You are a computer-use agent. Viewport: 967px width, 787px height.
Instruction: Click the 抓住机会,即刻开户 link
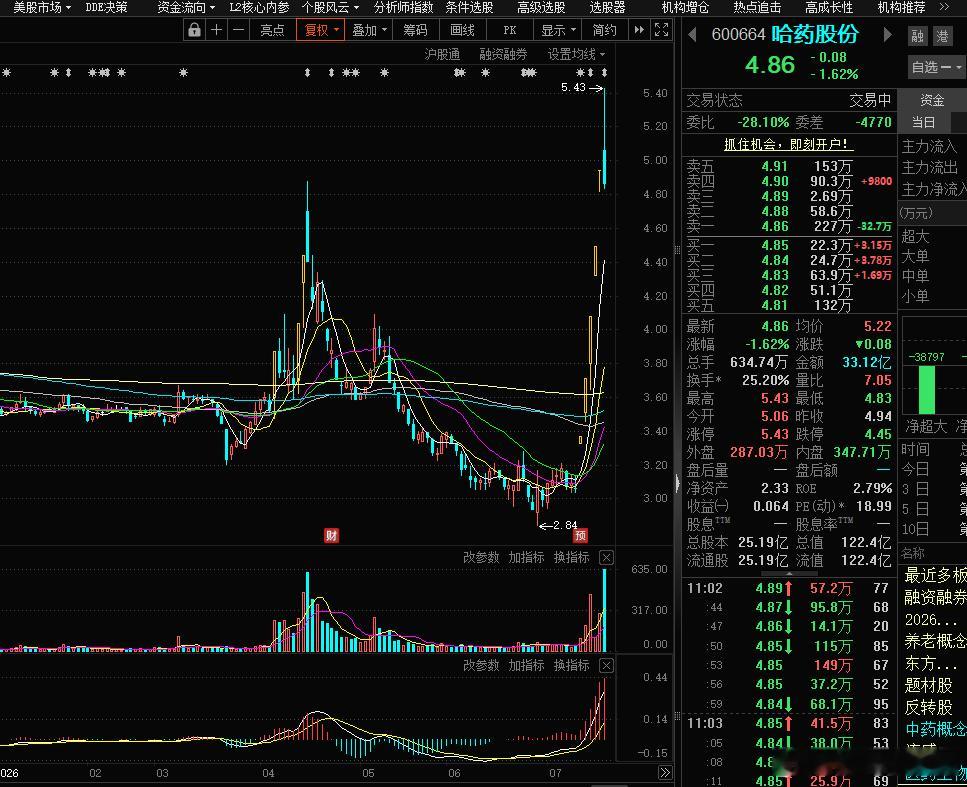click(x=789, y=144)
